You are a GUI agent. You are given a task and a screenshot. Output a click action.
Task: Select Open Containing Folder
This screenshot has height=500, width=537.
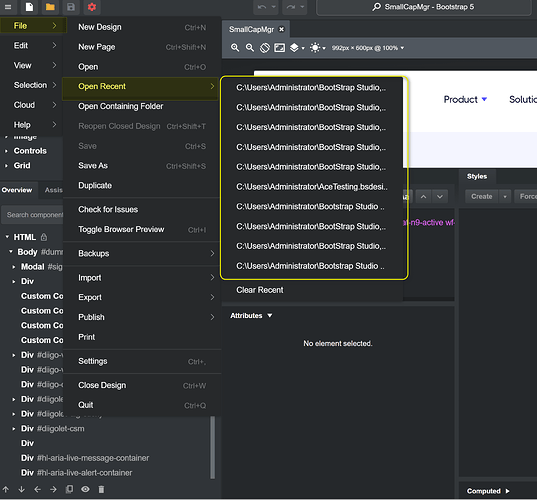tap(142, 106)
